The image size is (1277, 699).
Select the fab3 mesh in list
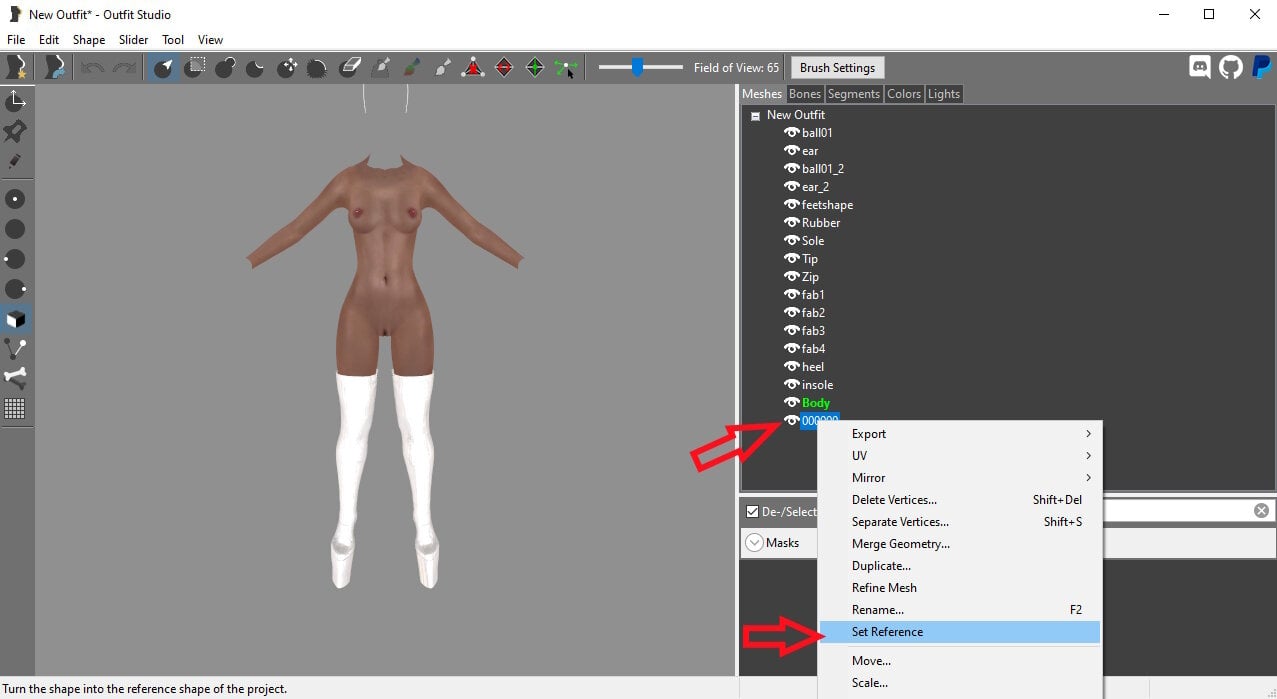(813, 331)
